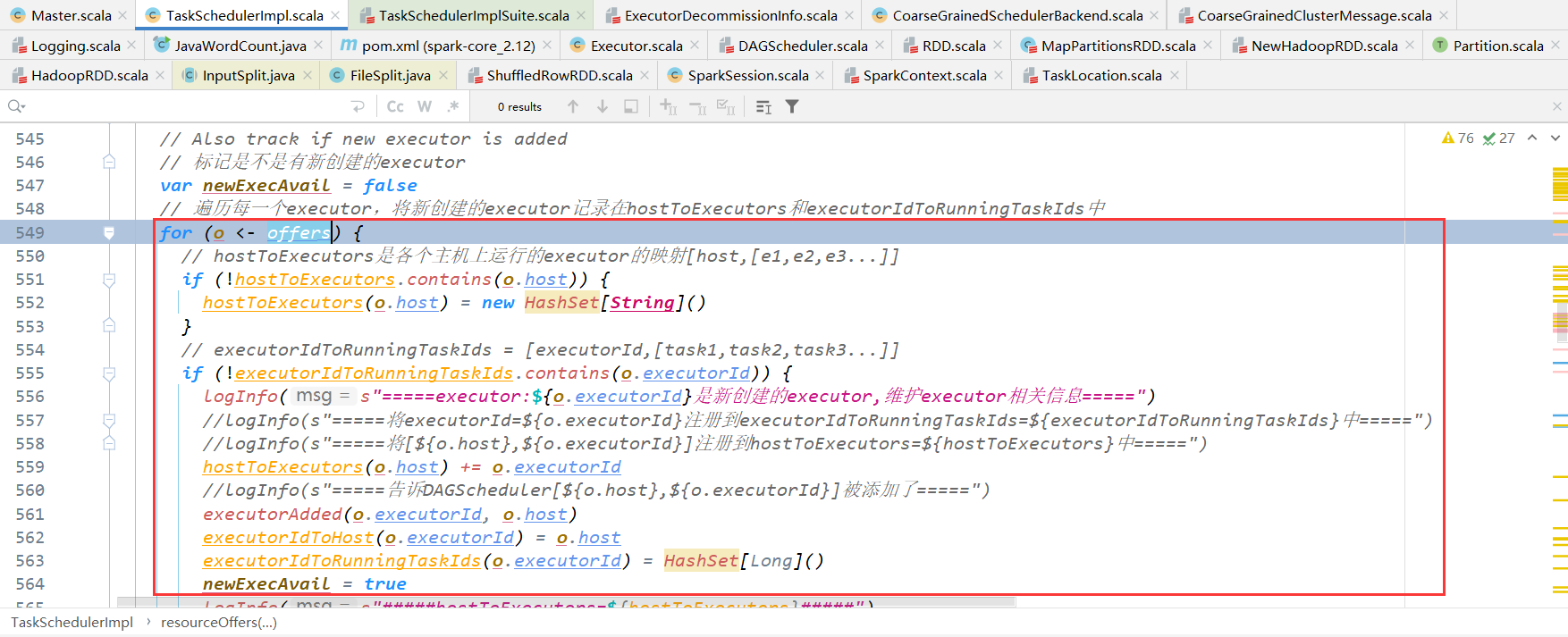Go to previous occurrence up arrow
1568x637 pixels.
point(573,106)
